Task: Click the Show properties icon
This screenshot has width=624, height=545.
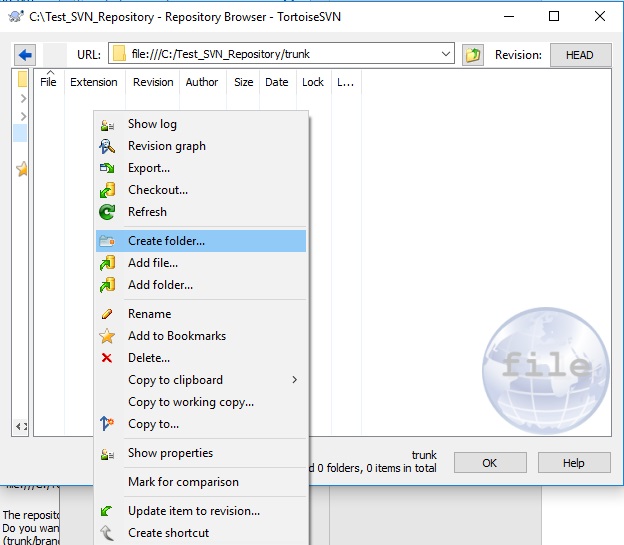Action: 107,454
